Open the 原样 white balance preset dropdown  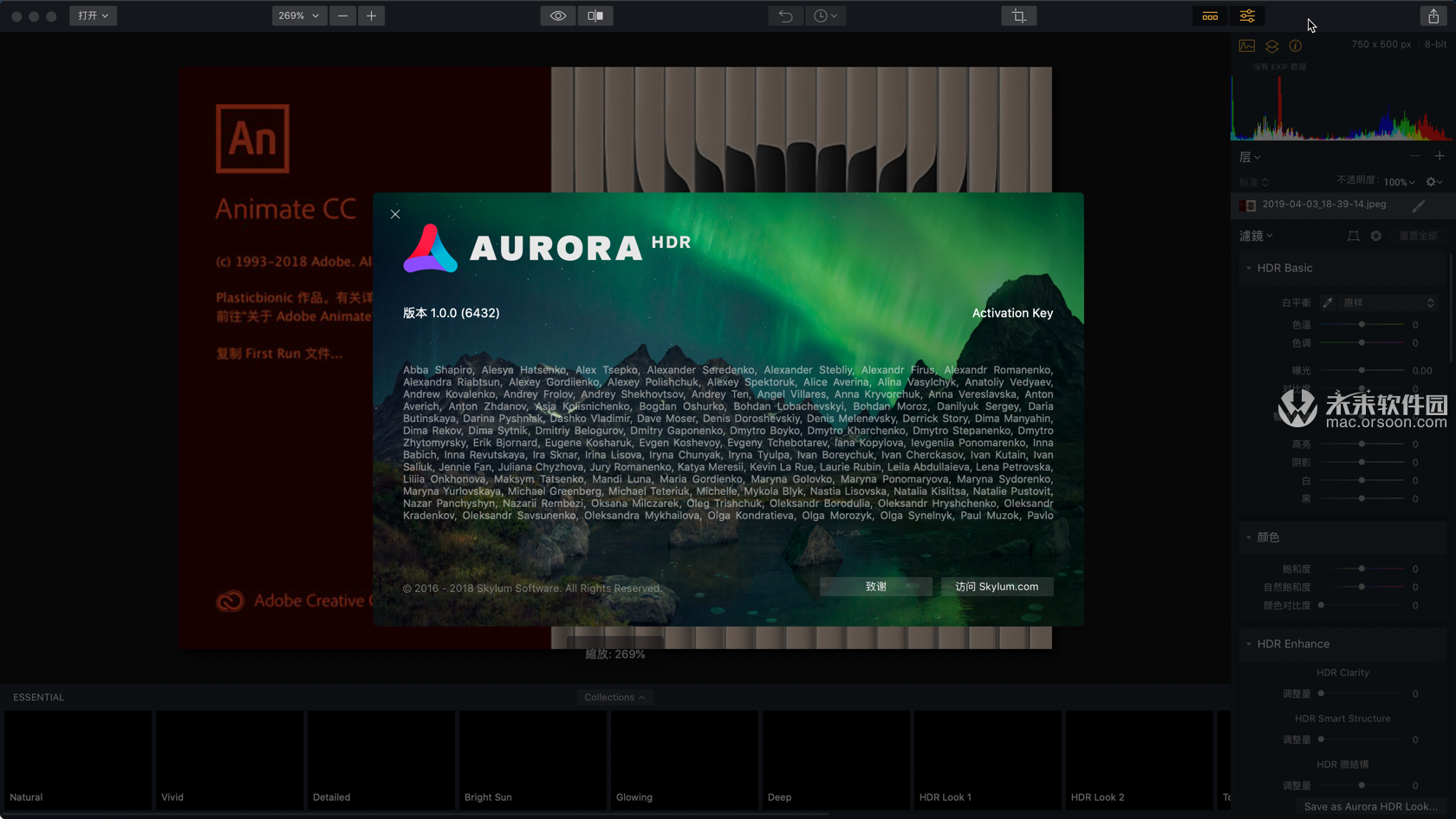[1388, 302]
